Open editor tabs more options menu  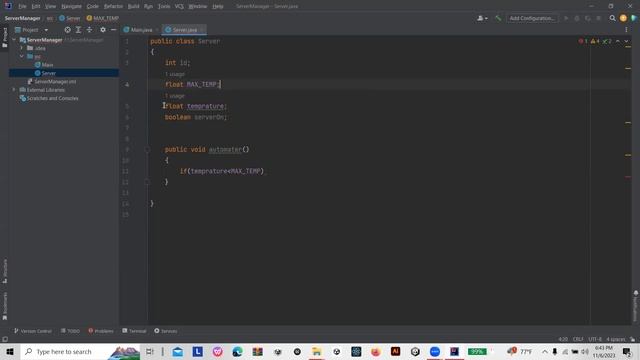[x=626, y=30]
